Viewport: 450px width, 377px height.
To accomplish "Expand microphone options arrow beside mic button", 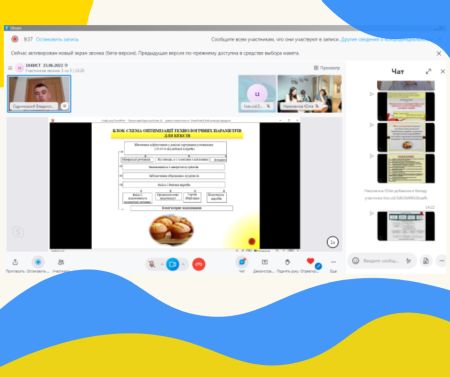I will click(162, 264).
